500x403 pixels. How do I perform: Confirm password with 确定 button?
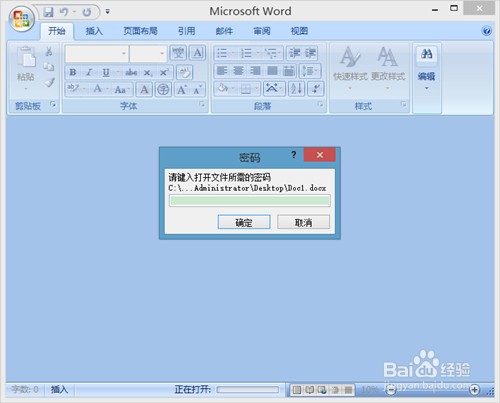point(244,222)
